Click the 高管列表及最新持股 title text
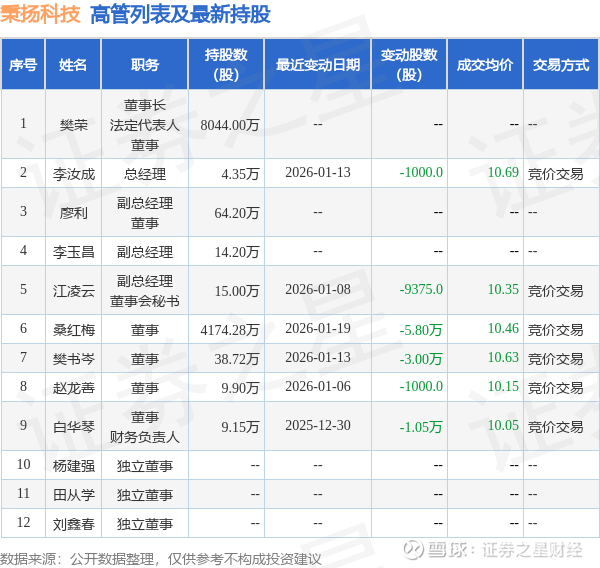 click(x=180, y=14)
